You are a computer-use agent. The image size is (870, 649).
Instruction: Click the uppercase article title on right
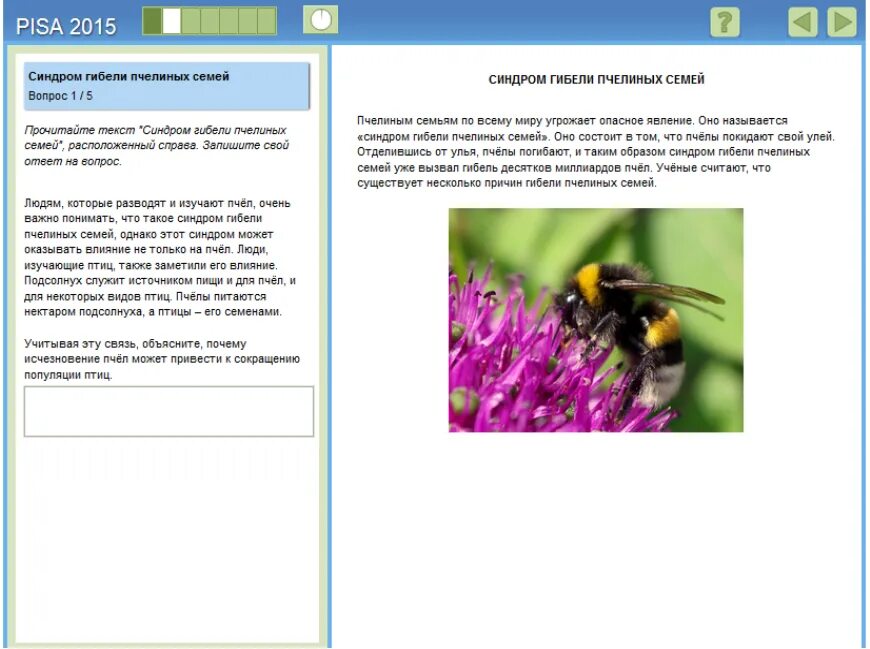pos(596,79)
